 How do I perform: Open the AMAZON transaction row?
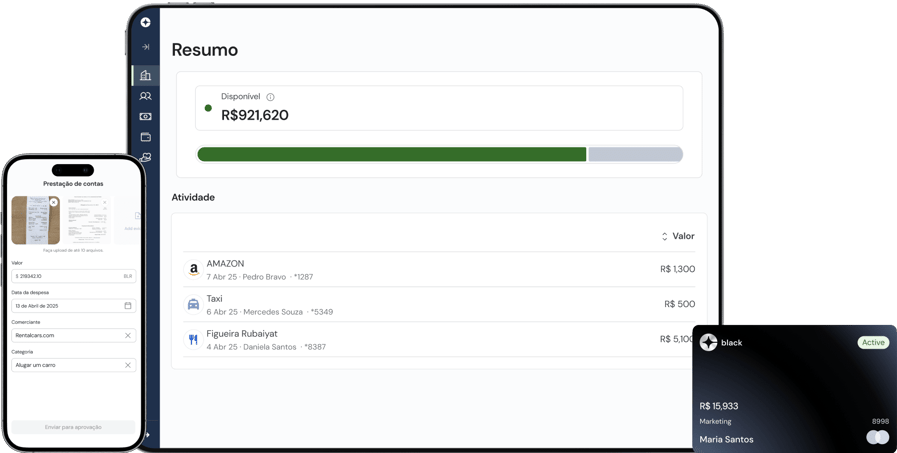tap(439, 269)
